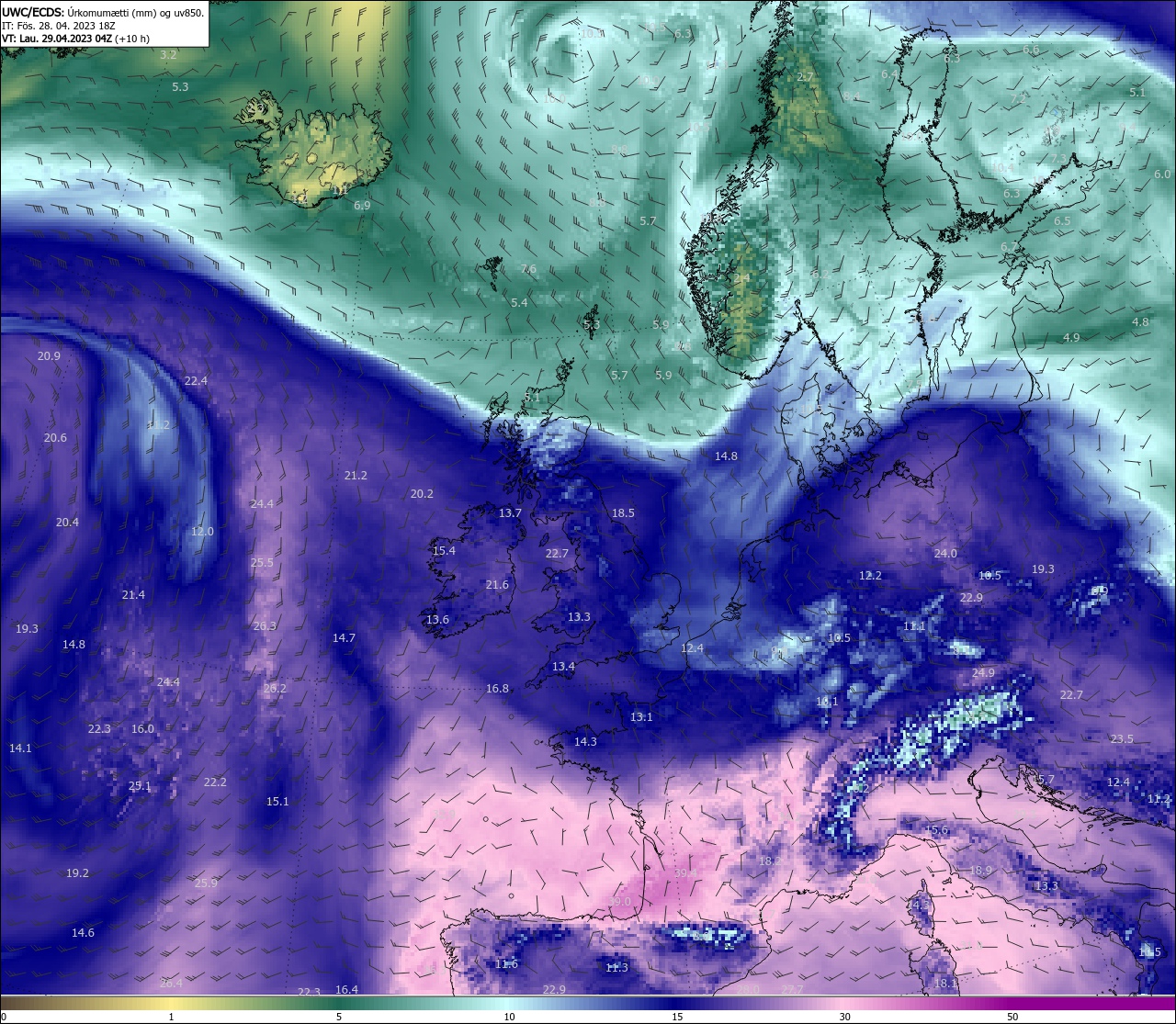Click the '30' tick label on the legend
The width and height of the screenshot is (1176, 1024).
(844, 1017)
